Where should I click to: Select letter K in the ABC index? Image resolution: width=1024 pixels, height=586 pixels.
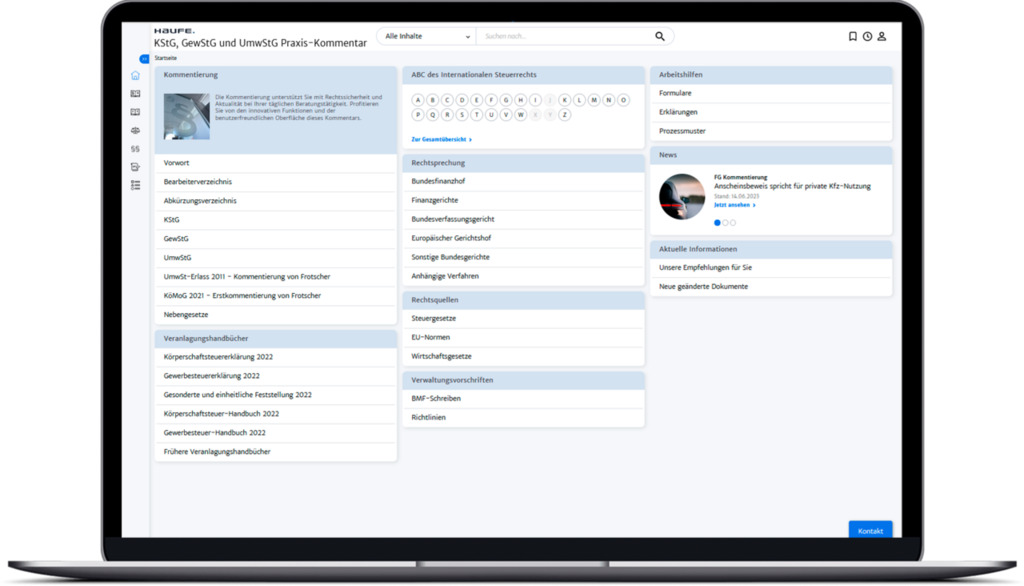tap(564, 100)
